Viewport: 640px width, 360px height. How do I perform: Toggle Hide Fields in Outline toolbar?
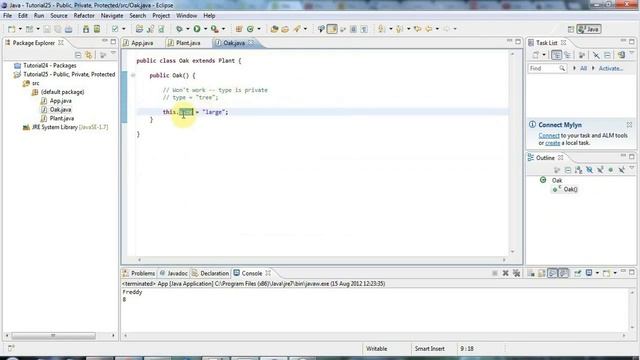[589, 170]
